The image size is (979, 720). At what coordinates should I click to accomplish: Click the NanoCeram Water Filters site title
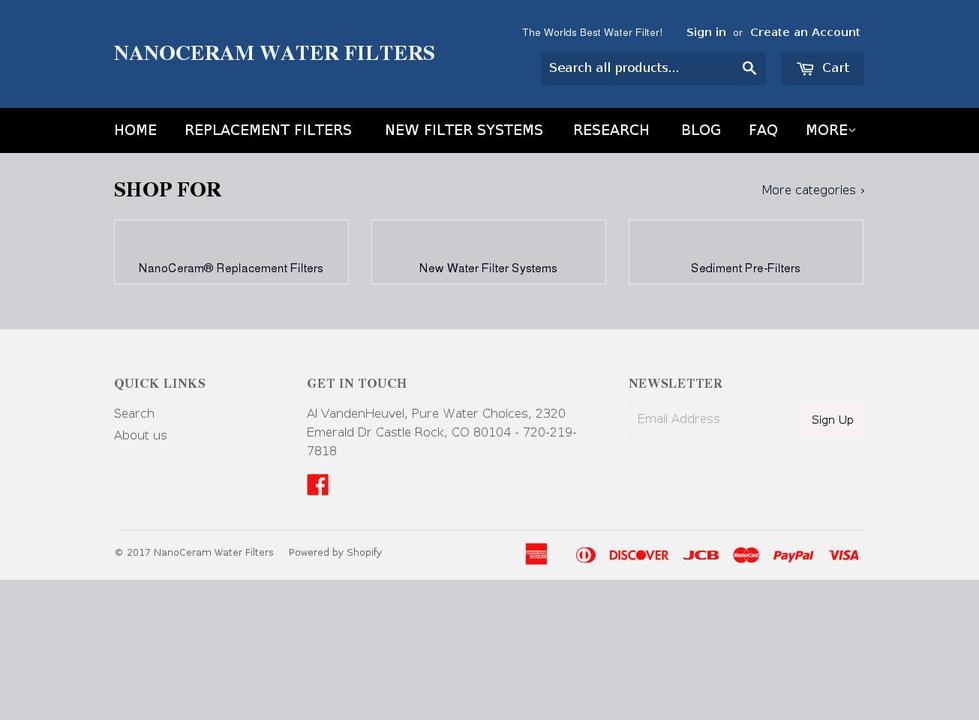coord(274,53)
